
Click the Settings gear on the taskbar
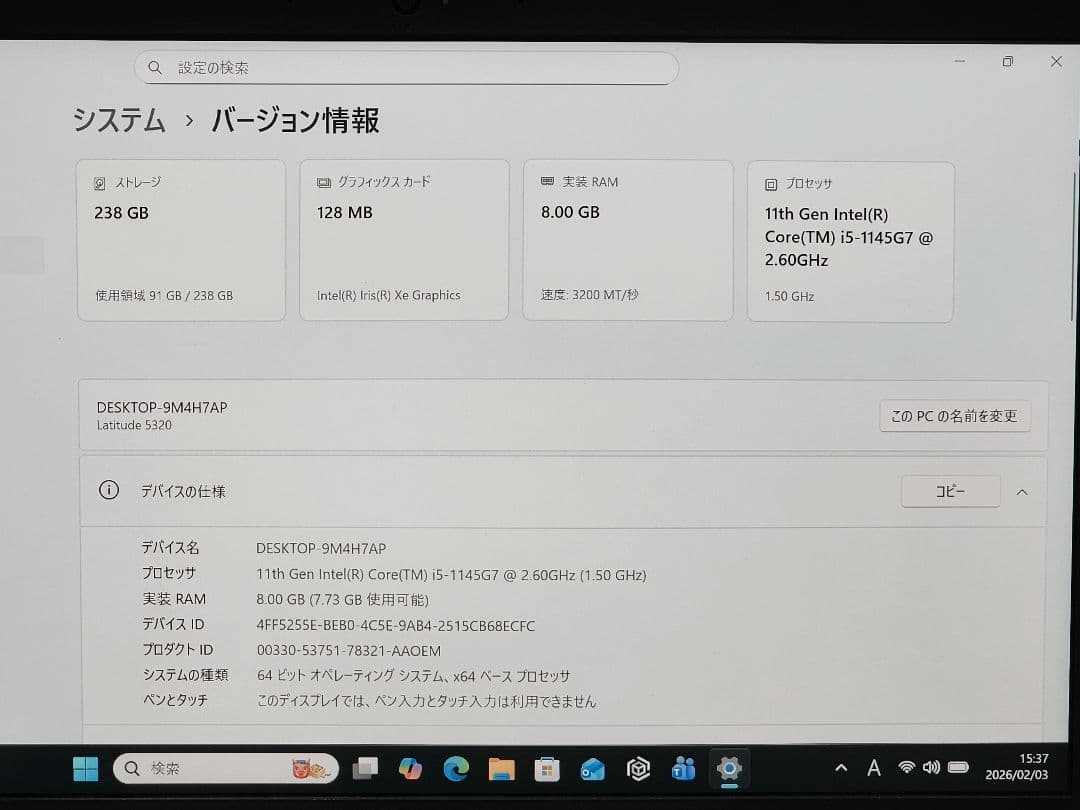pyautogui.click(x=729, y=769)
